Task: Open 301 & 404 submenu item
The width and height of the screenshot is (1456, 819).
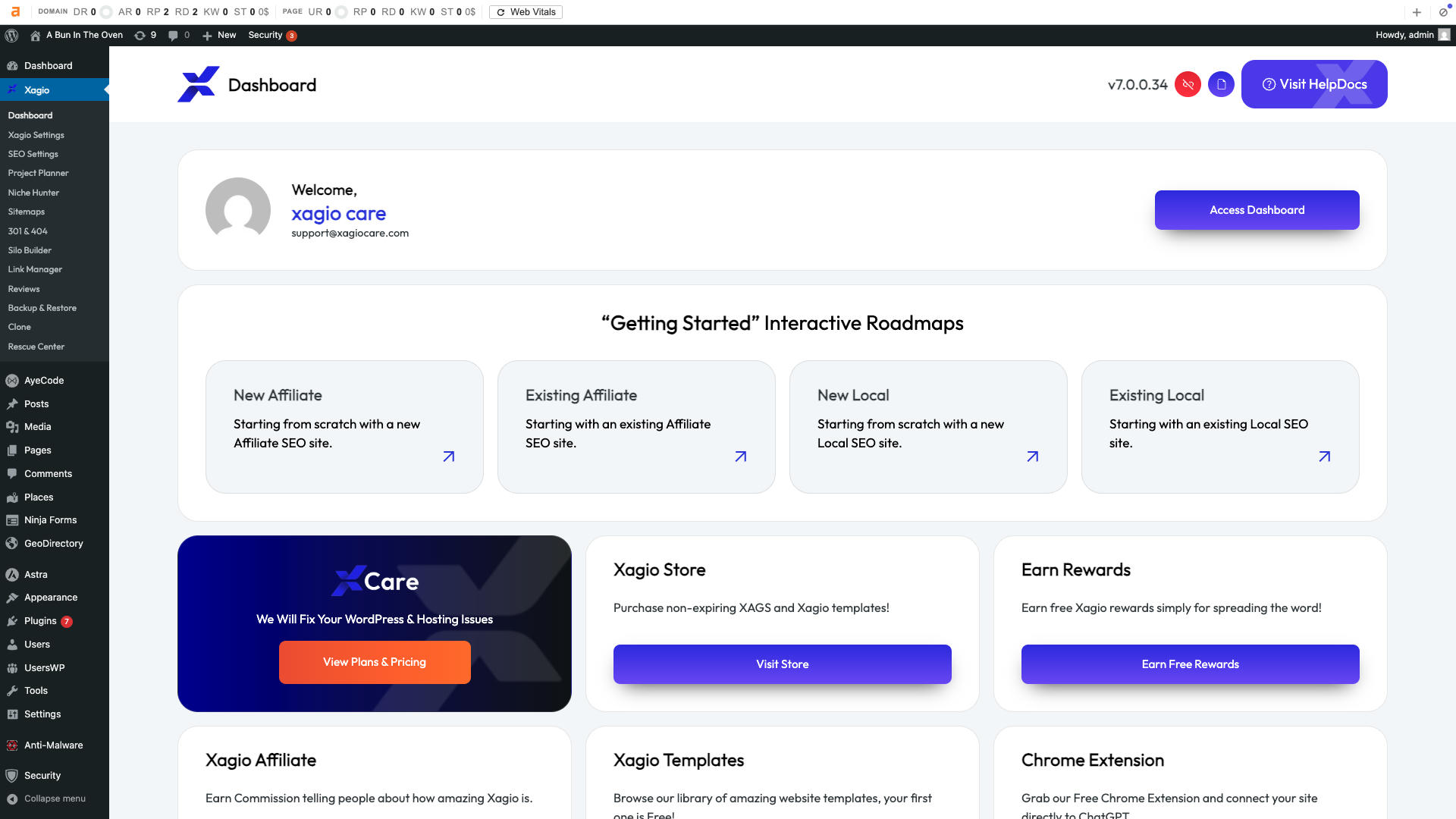Action: pyautogui.click(x=27, y=231)
